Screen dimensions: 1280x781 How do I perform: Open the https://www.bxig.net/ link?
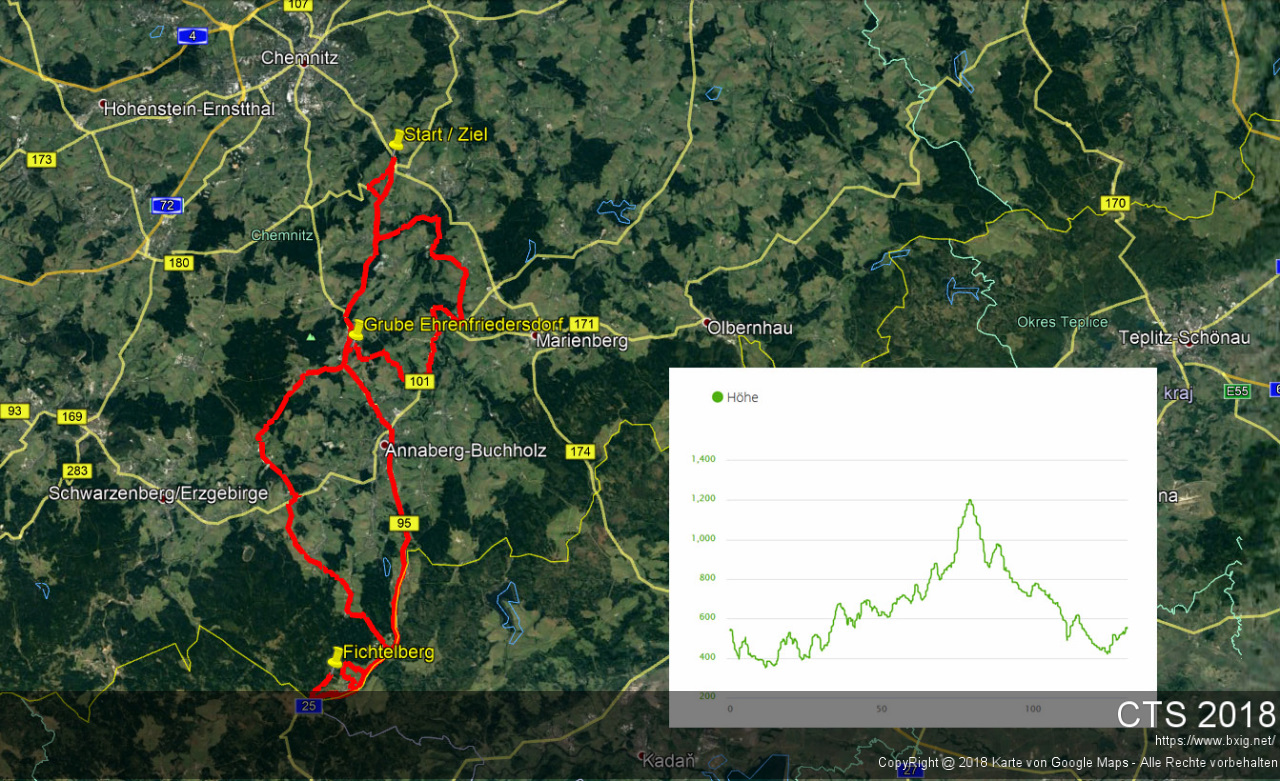pos(1214,741)
